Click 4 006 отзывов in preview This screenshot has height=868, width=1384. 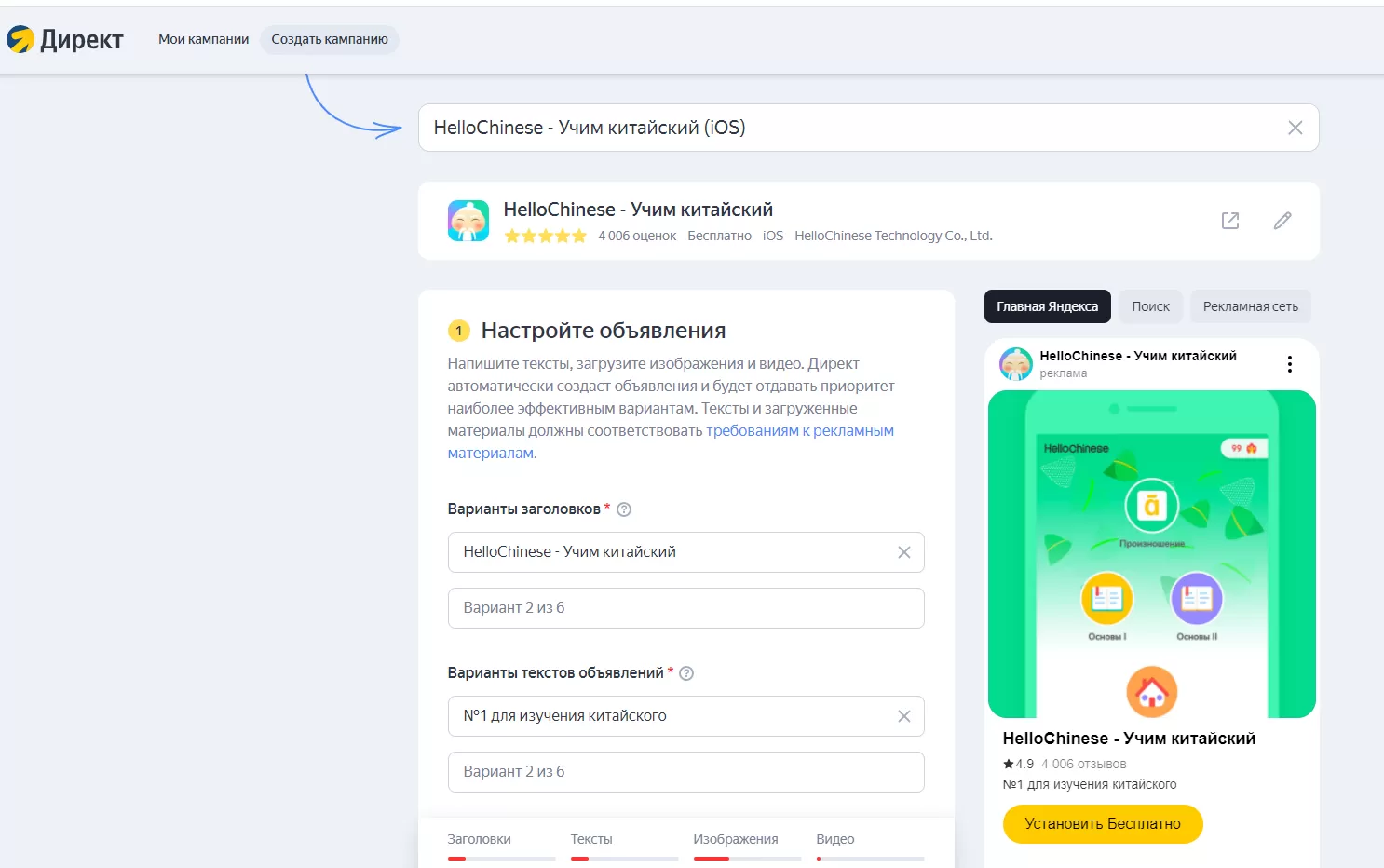tap(1083, 764)
